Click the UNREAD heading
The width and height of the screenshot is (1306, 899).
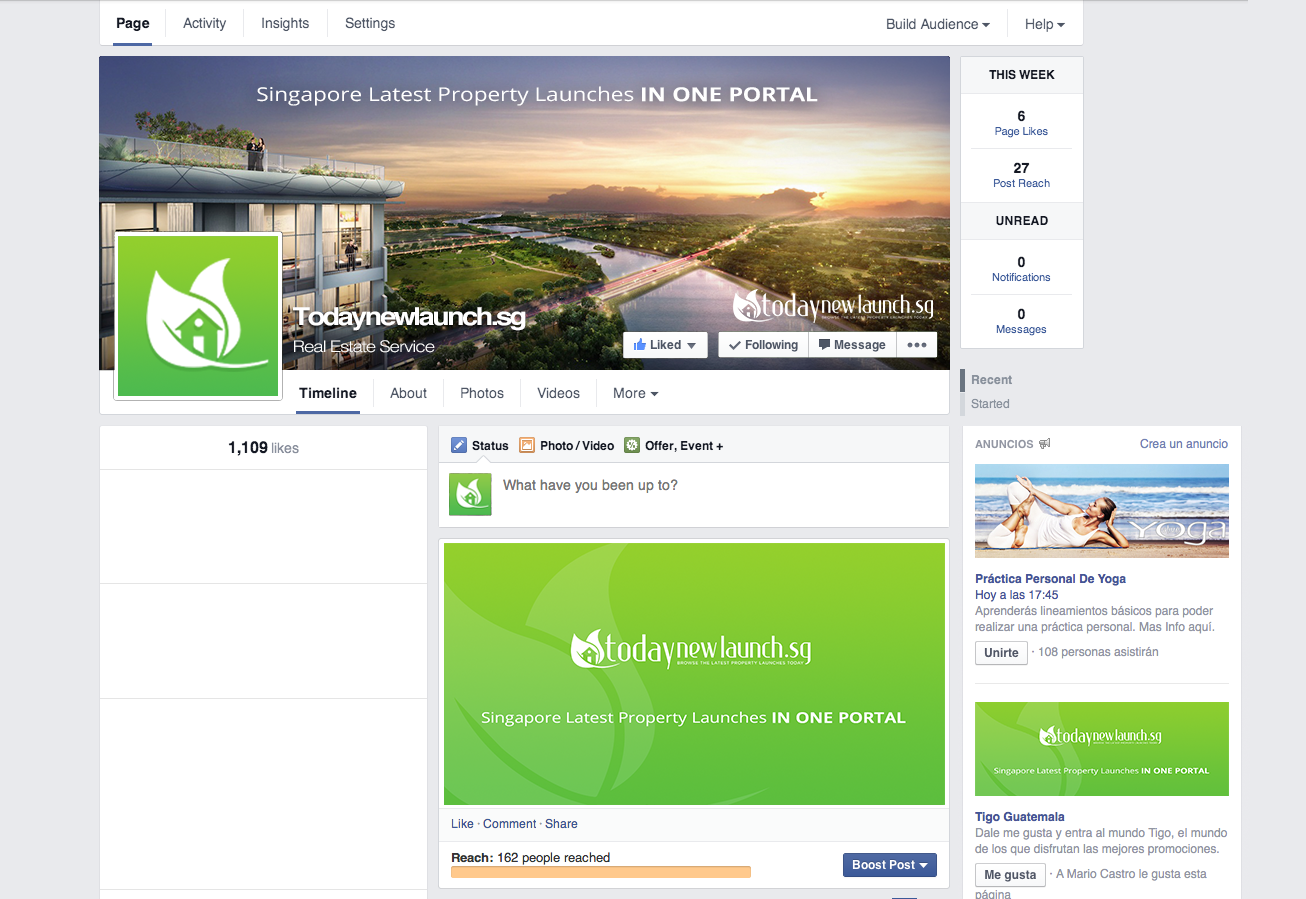(x=1022, y=221)
